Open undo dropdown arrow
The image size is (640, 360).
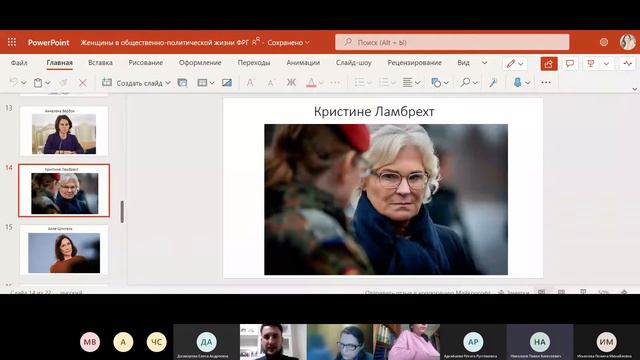pyautogui.click(x=24, y=83)
